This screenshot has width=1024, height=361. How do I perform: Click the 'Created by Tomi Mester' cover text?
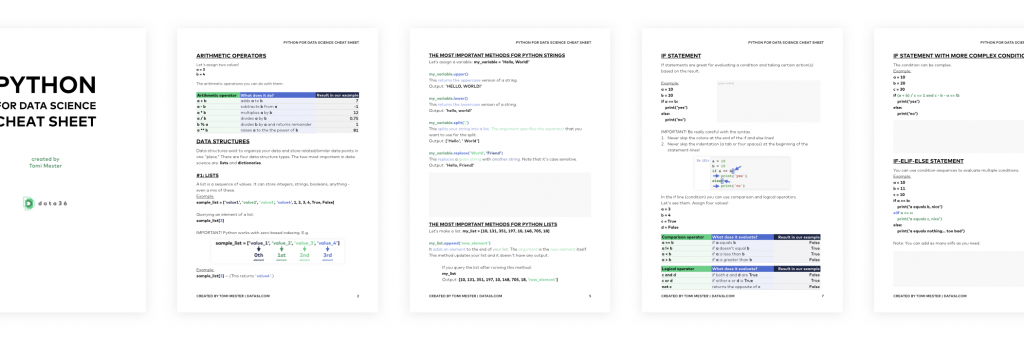pos(46,162)
